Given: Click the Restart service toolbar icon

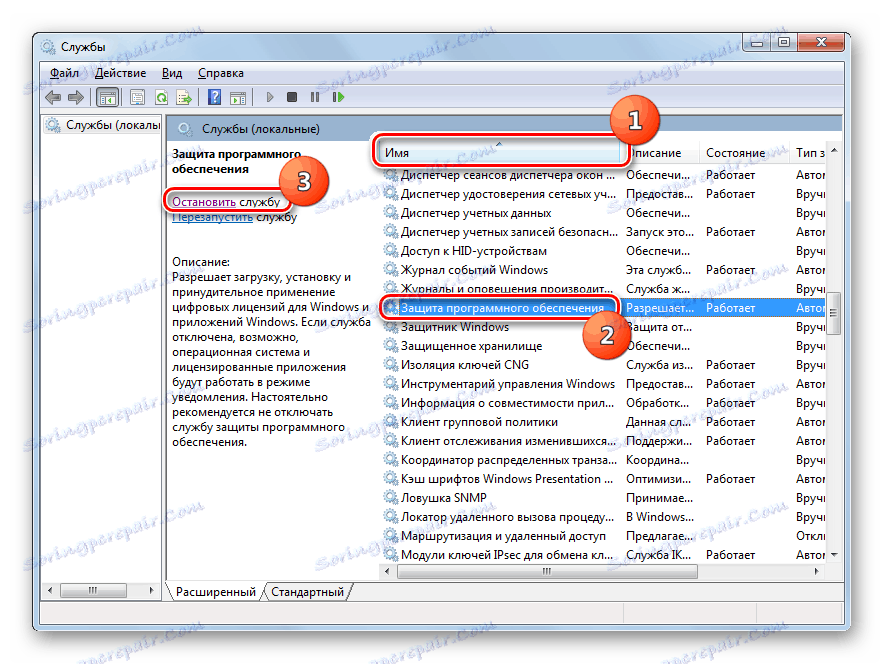Looking at the screenshot, I should tap(338, 97).
